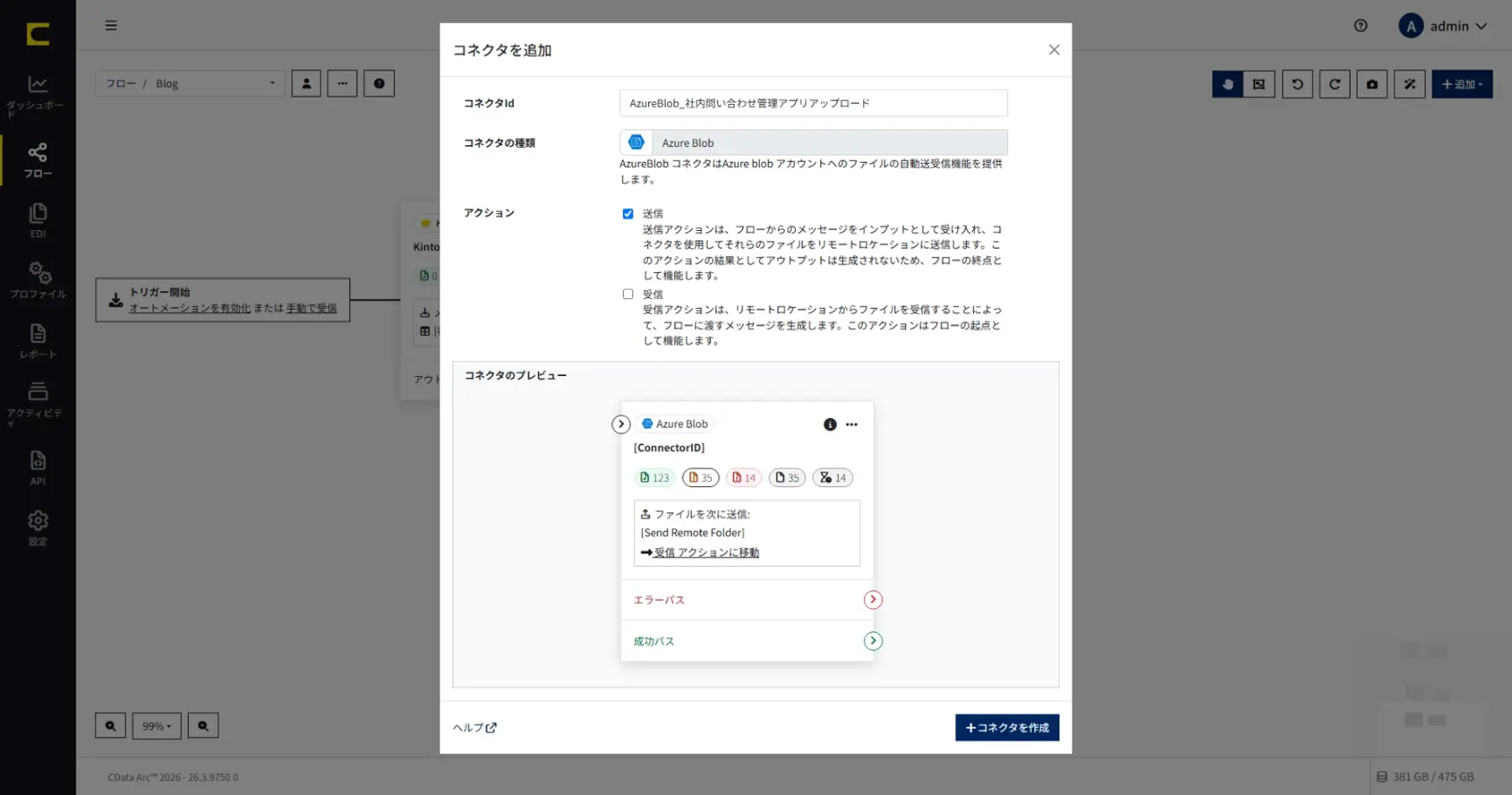This screenshot has width=1512, height=795.
Task: Click the magic wand auto-arrange button
Action: pyautogui.click(x=1410, y=84)
